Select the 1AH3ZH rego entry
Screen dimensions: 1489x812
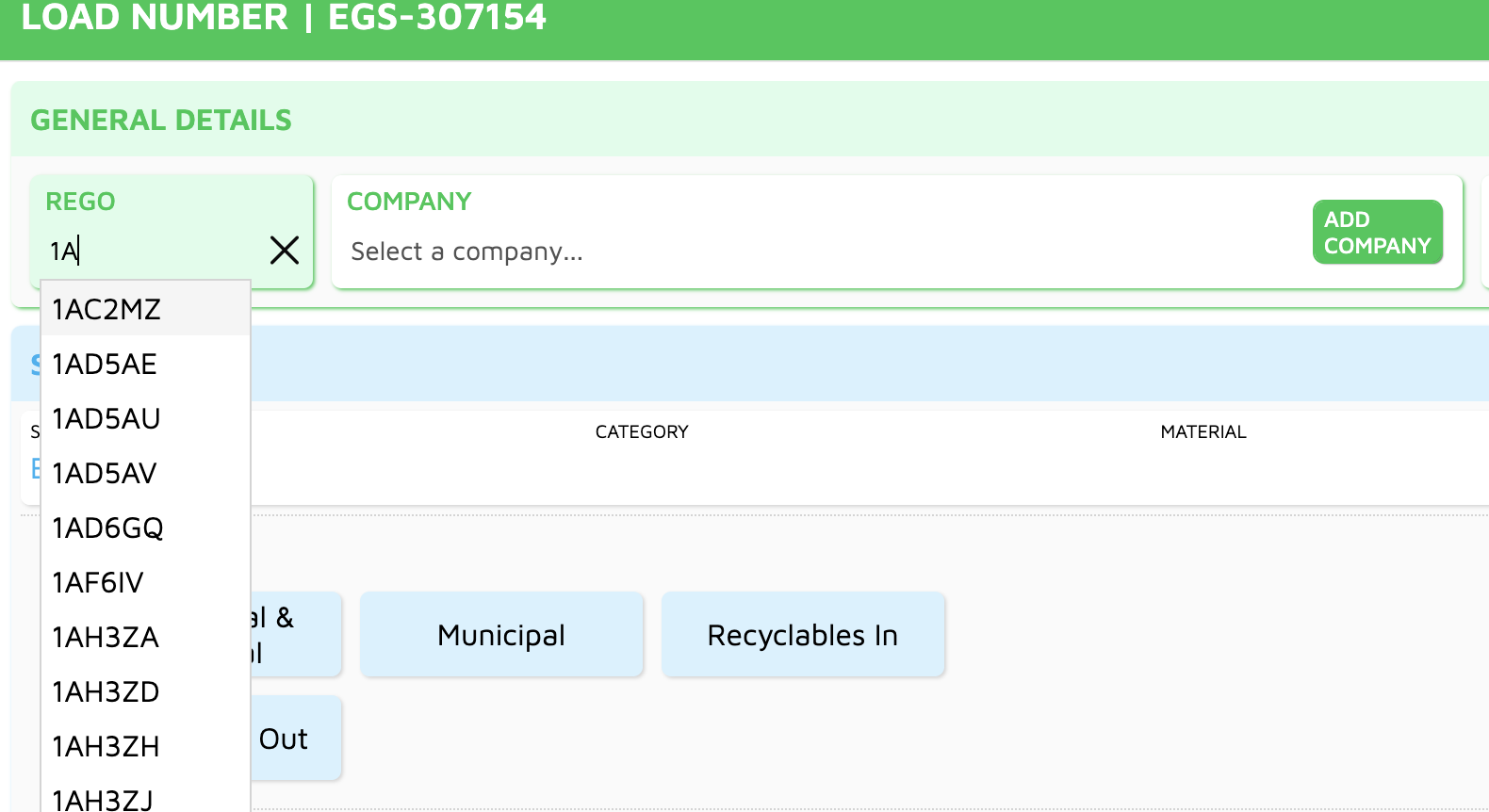click(x=106, y=747)
